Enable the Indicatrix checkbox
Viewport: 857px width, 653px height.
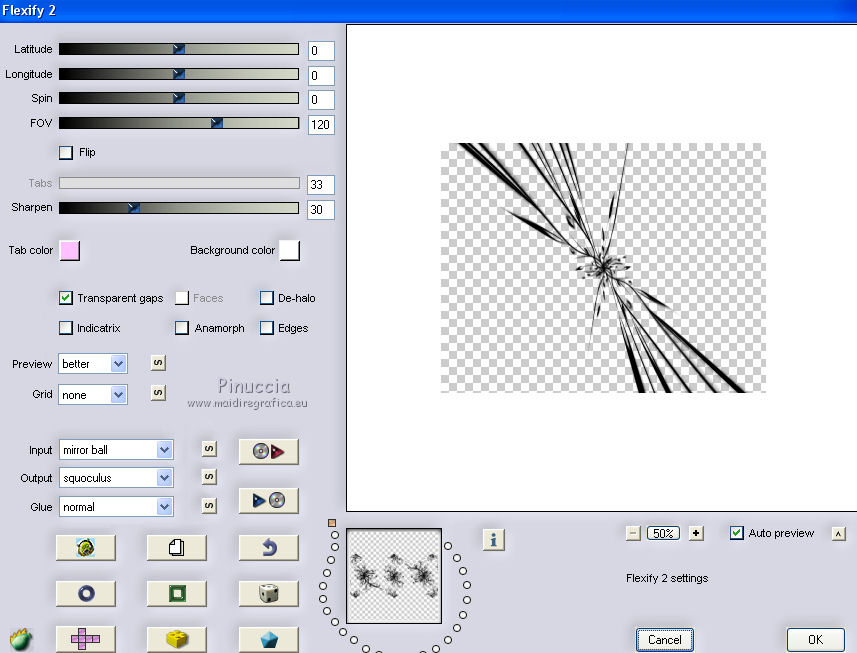[x=66, y=328]
